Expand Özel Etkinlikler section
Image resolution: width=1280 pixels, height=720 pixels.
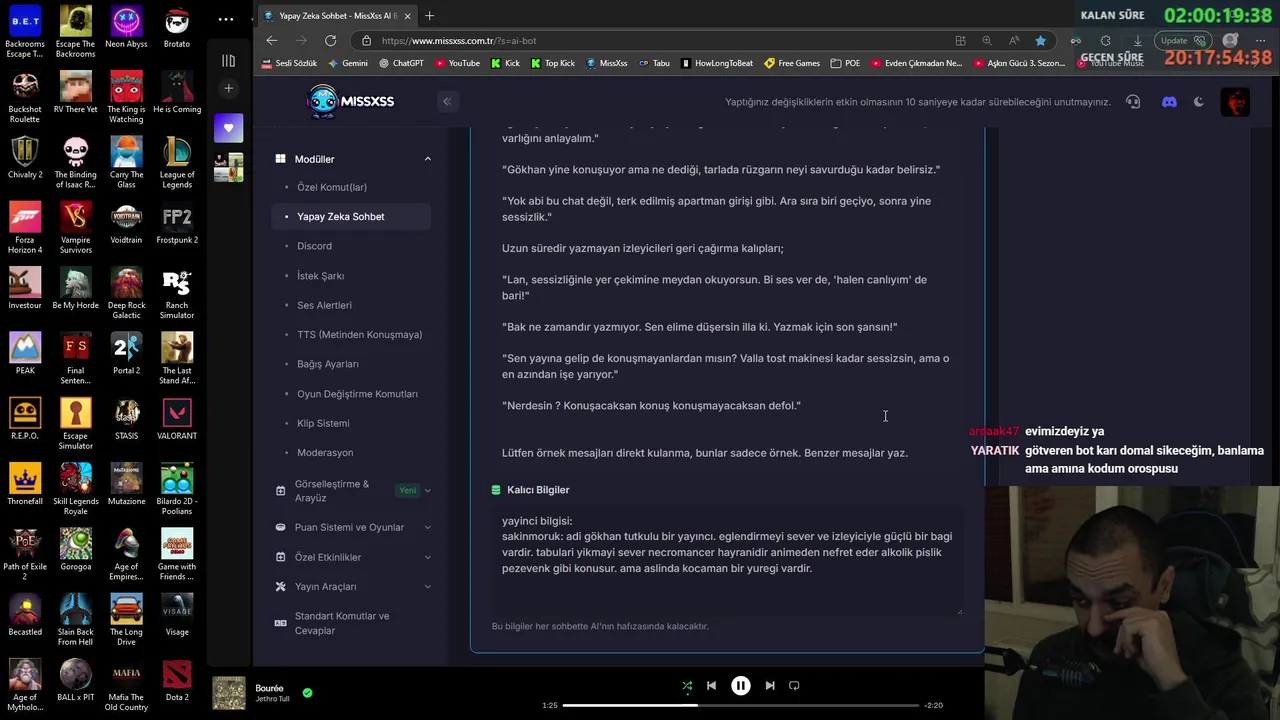(x=353, y=557)
